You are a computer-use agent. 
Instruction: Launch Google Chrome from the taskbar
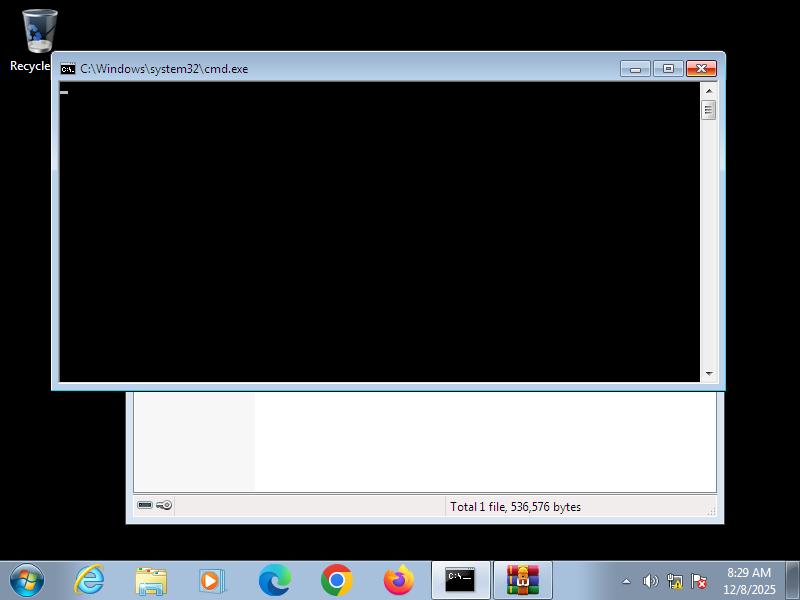coord(337,580)
